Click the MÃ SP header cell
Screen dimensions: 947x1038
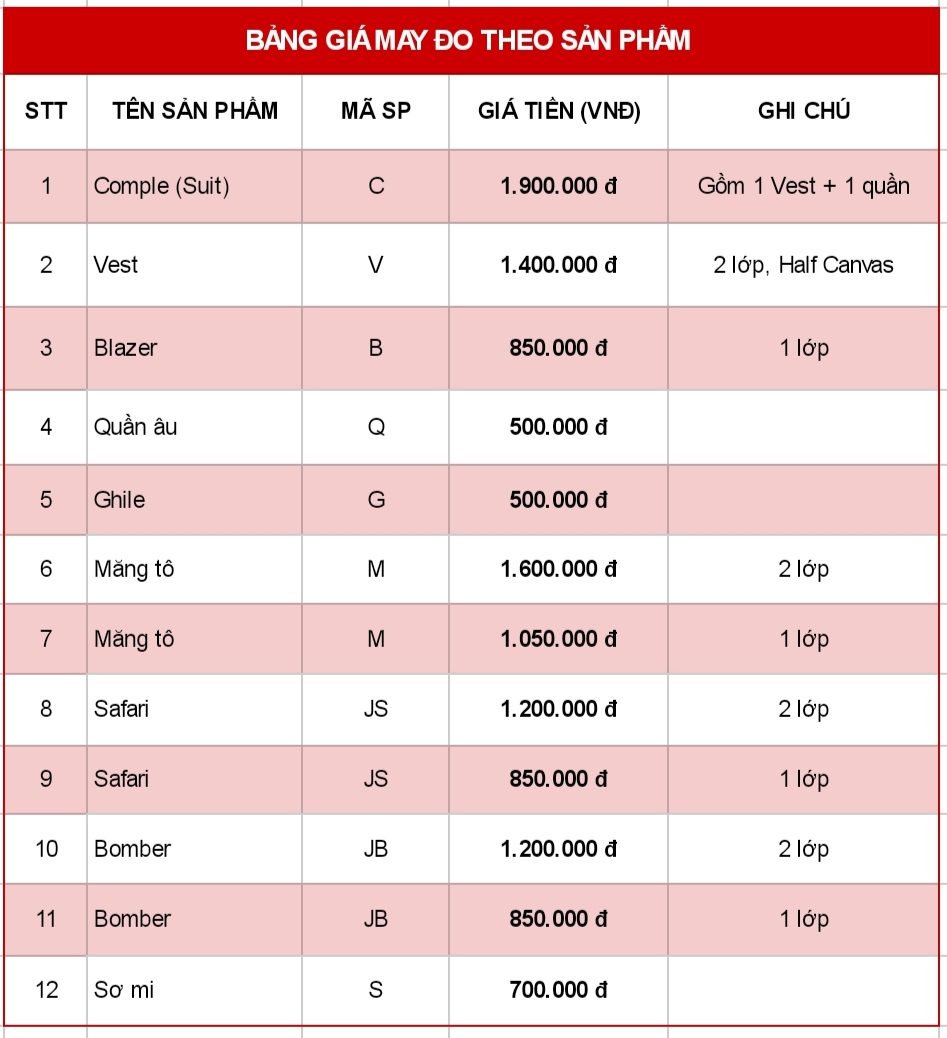(x=375, y=111)
